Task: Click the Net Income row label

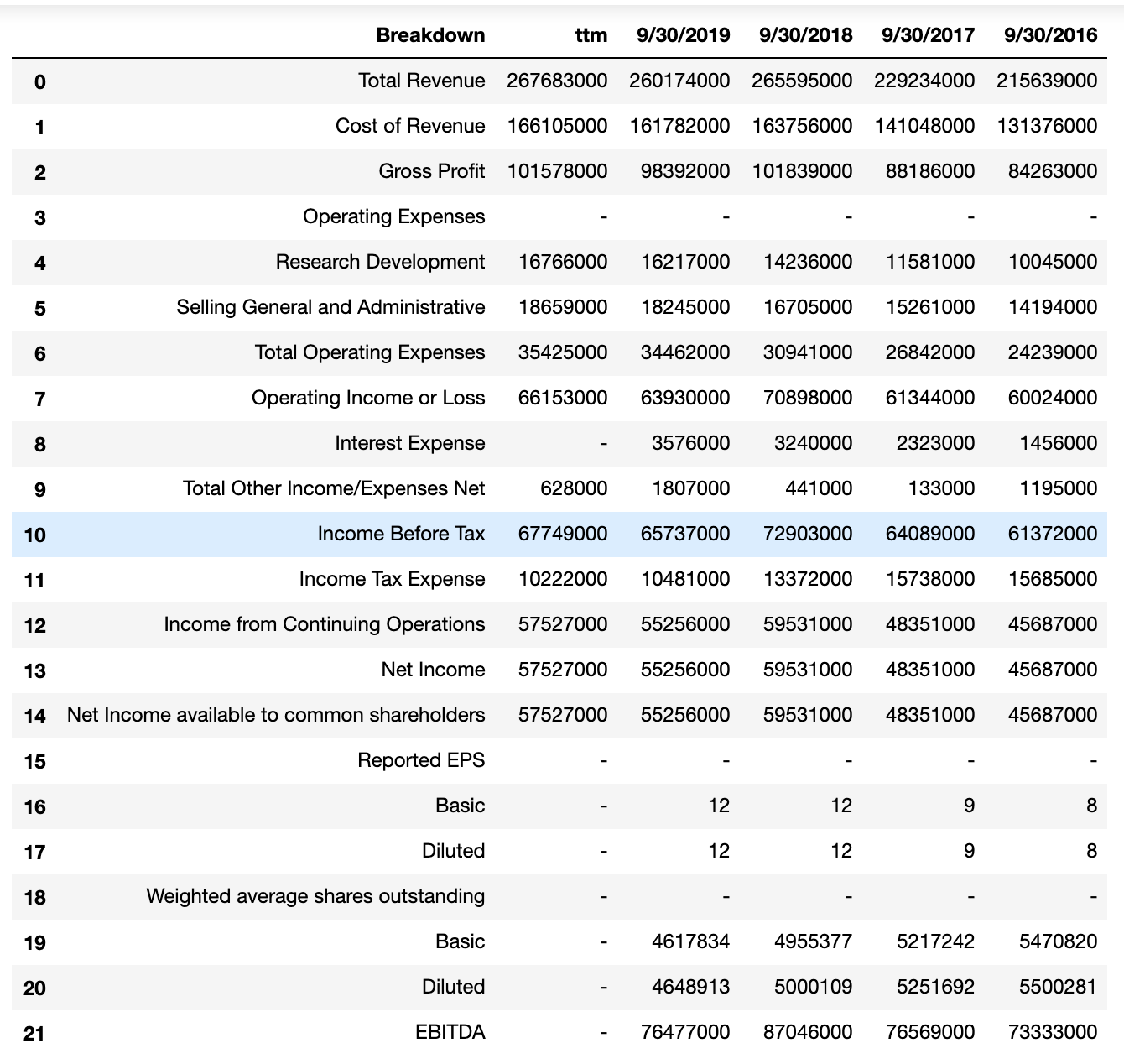Action: [x=433, y=670]
